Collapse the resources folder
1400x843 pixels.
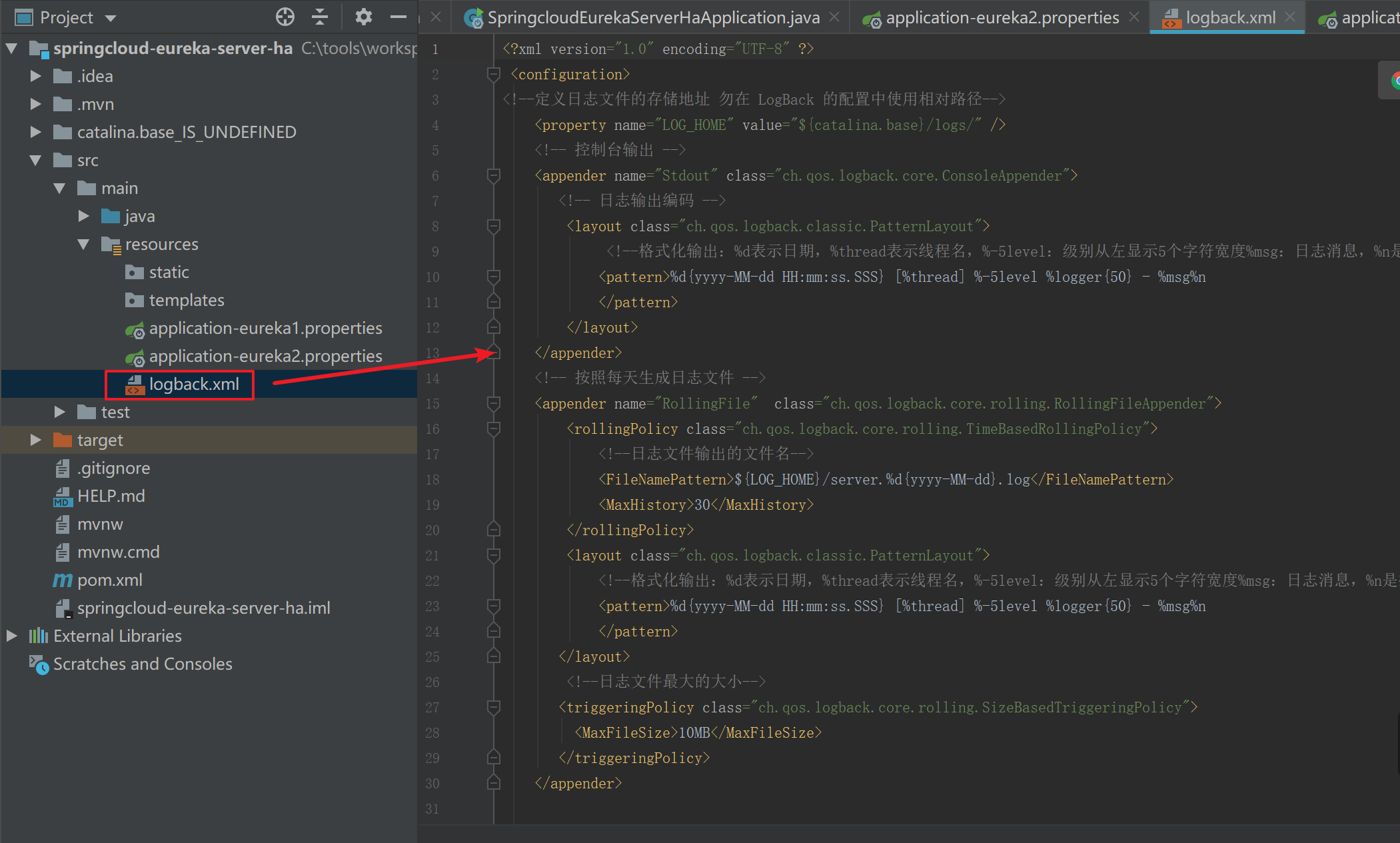(x=83, y=244)
